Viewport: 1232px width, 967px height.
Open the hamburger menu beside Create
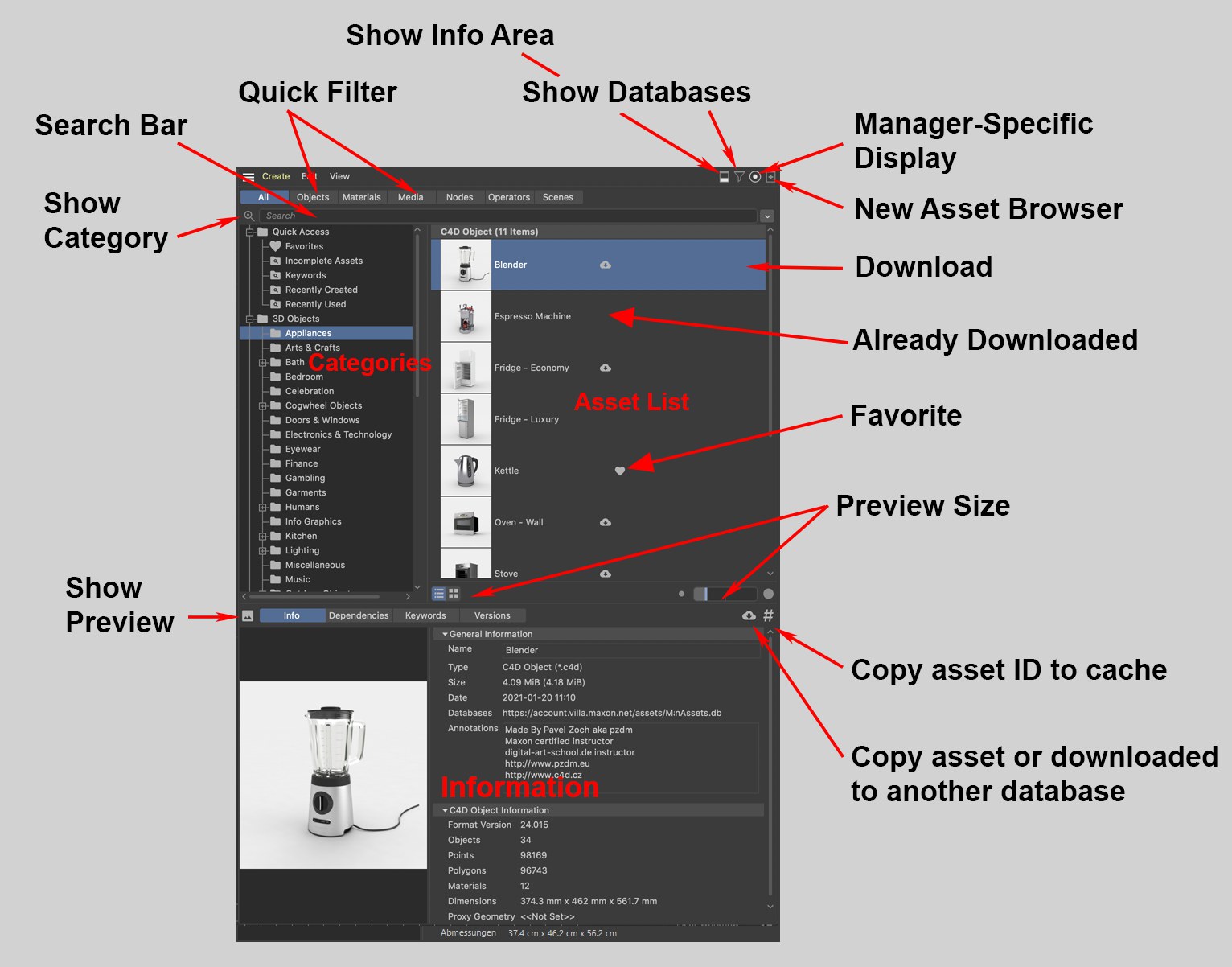(x=248, y=177)
